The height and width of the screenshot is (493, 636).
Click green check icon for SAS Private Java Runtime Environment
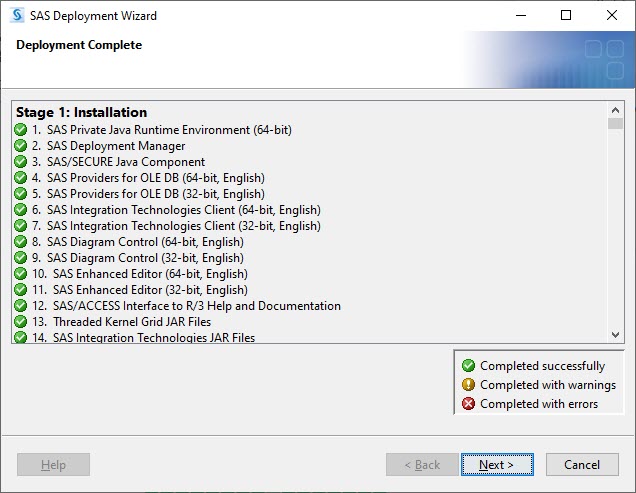[x=20, y=130]
